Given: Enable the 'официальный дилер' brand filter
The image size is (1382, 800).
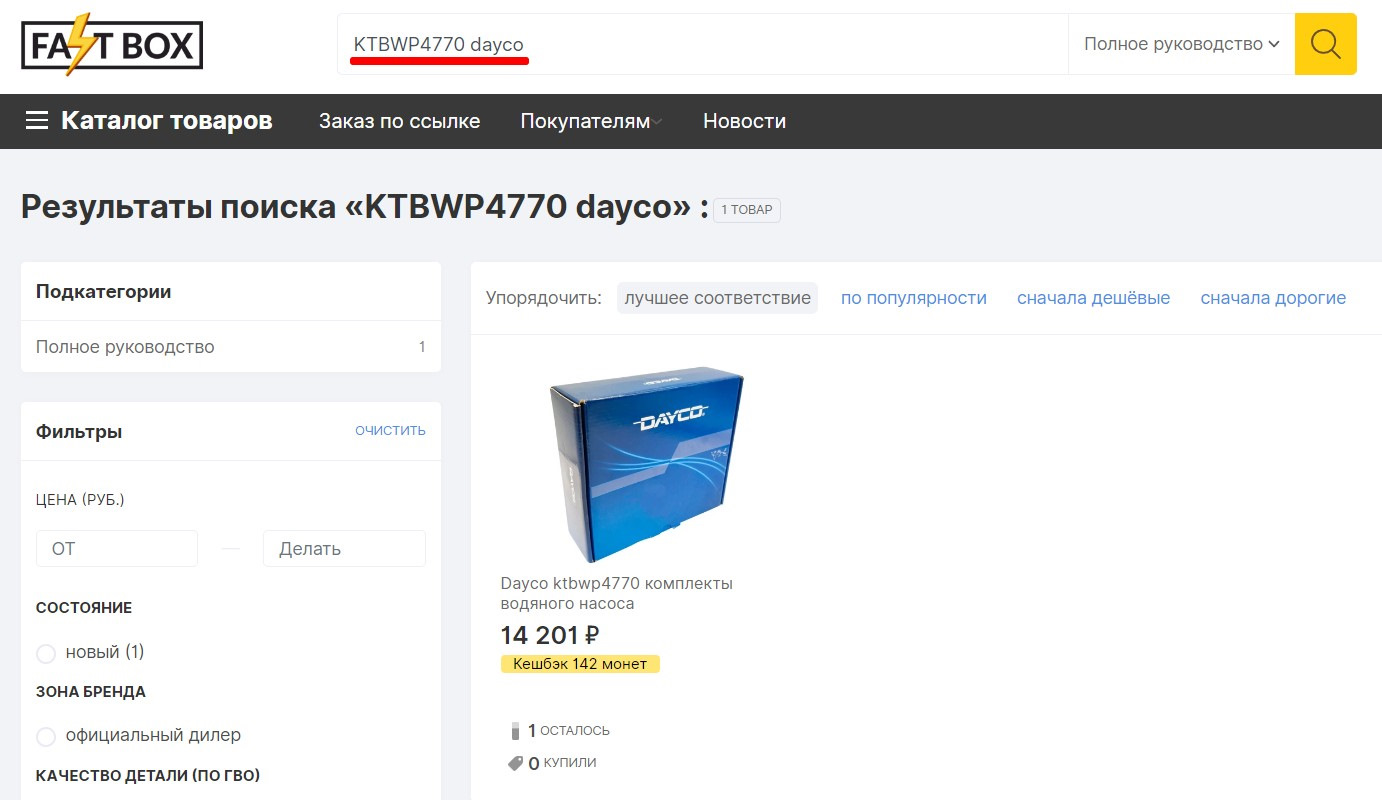Looking at the screenshot, I should pyautogui.click(x=46, y=736).
